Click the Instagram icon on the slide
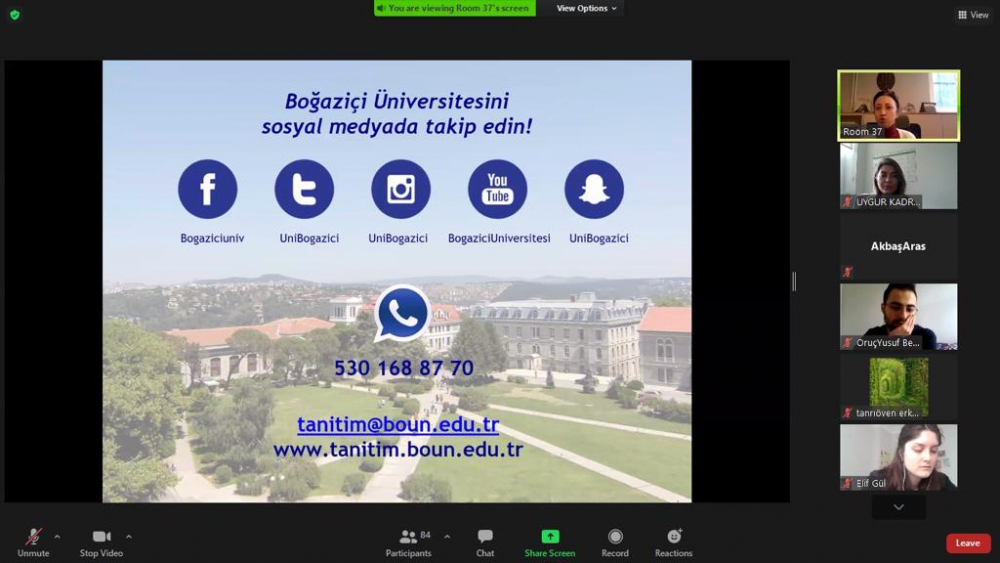Image resolution: width=1000 pixels, height=563 pixels. (x=401, y=189)
